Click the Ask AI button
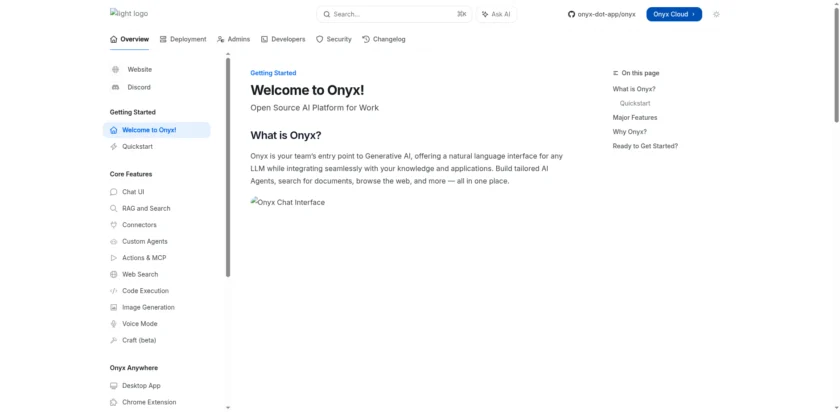The height and width of the screenshot is (412, 840). (497, 14)
